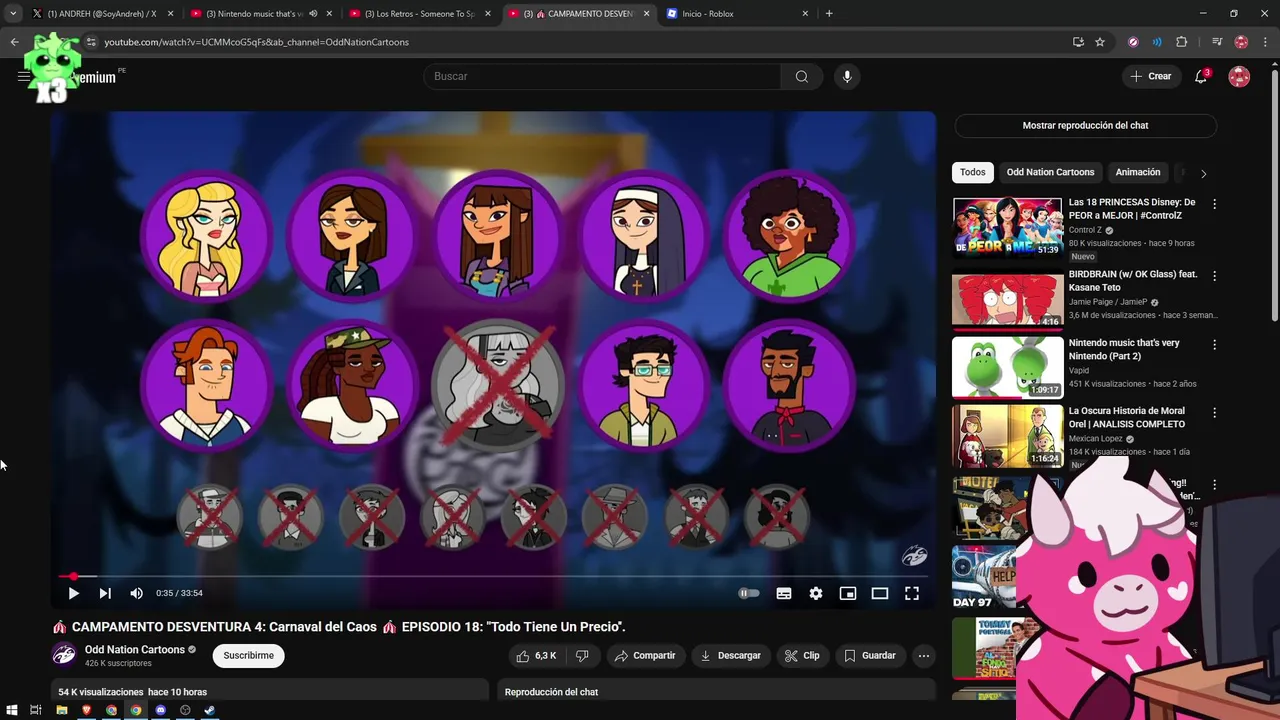
Task: Like the video with 6,3 K likes
Action: click(x=535, y=656)
